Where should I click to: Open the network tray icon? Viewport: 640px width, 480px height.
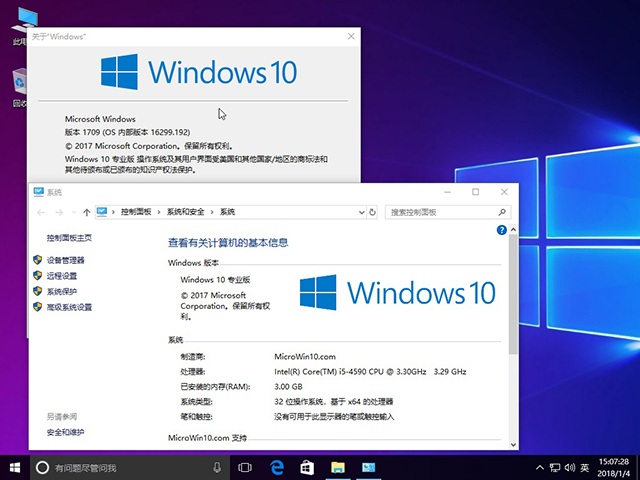(555, 468)
